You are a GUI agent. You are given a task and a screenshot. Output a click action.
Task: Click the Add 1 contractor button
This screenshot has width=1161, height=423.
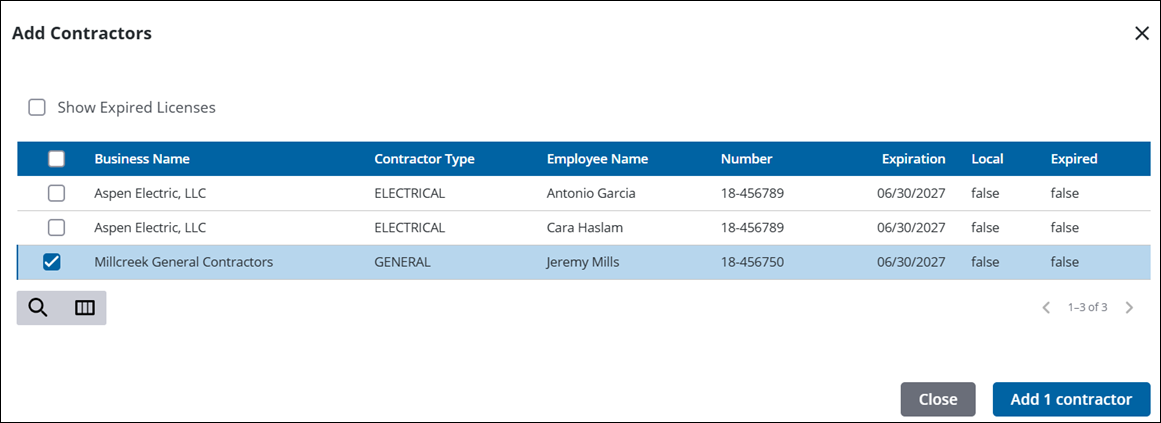1071,399
